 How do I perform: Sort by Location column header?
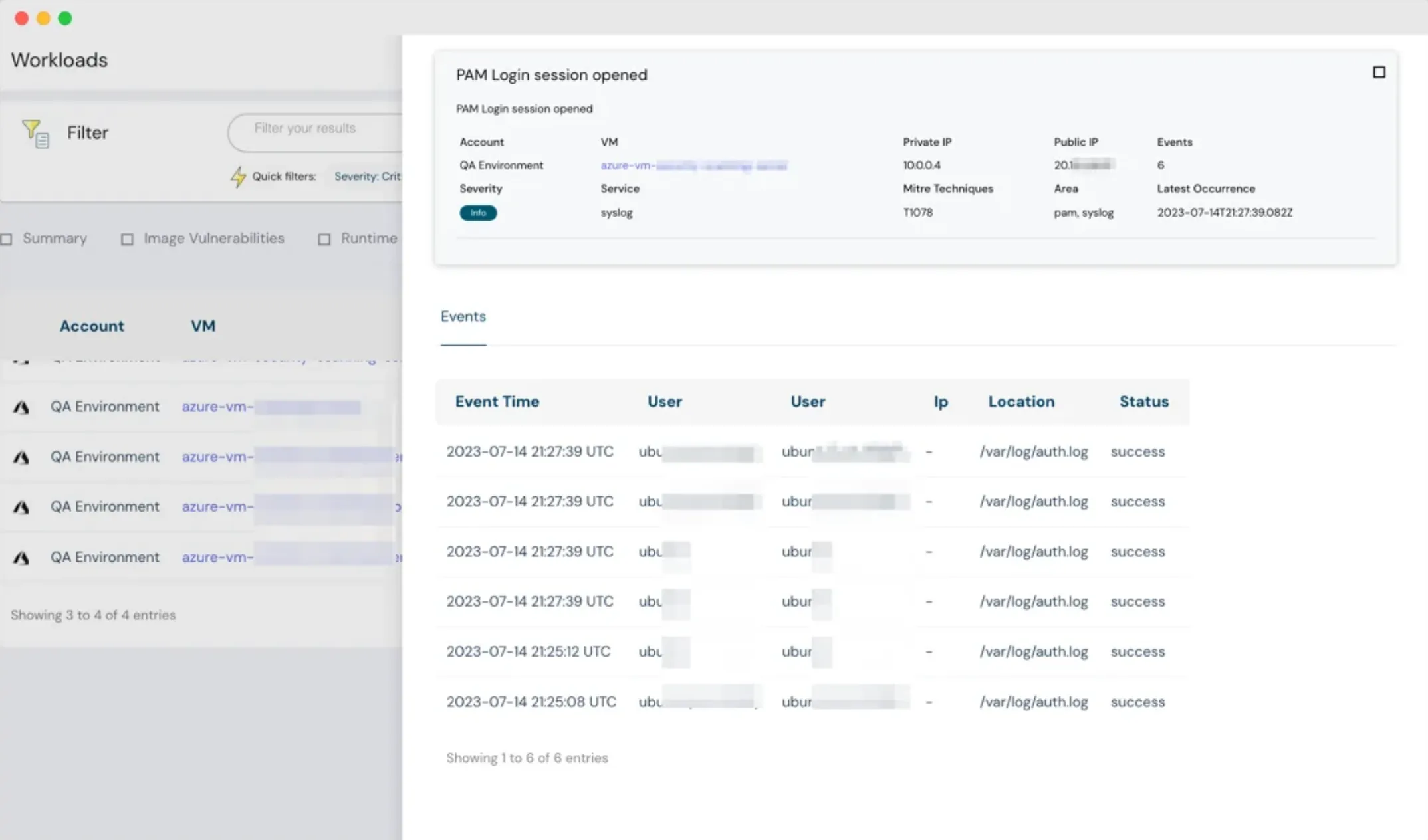(x=1021, y=402)
